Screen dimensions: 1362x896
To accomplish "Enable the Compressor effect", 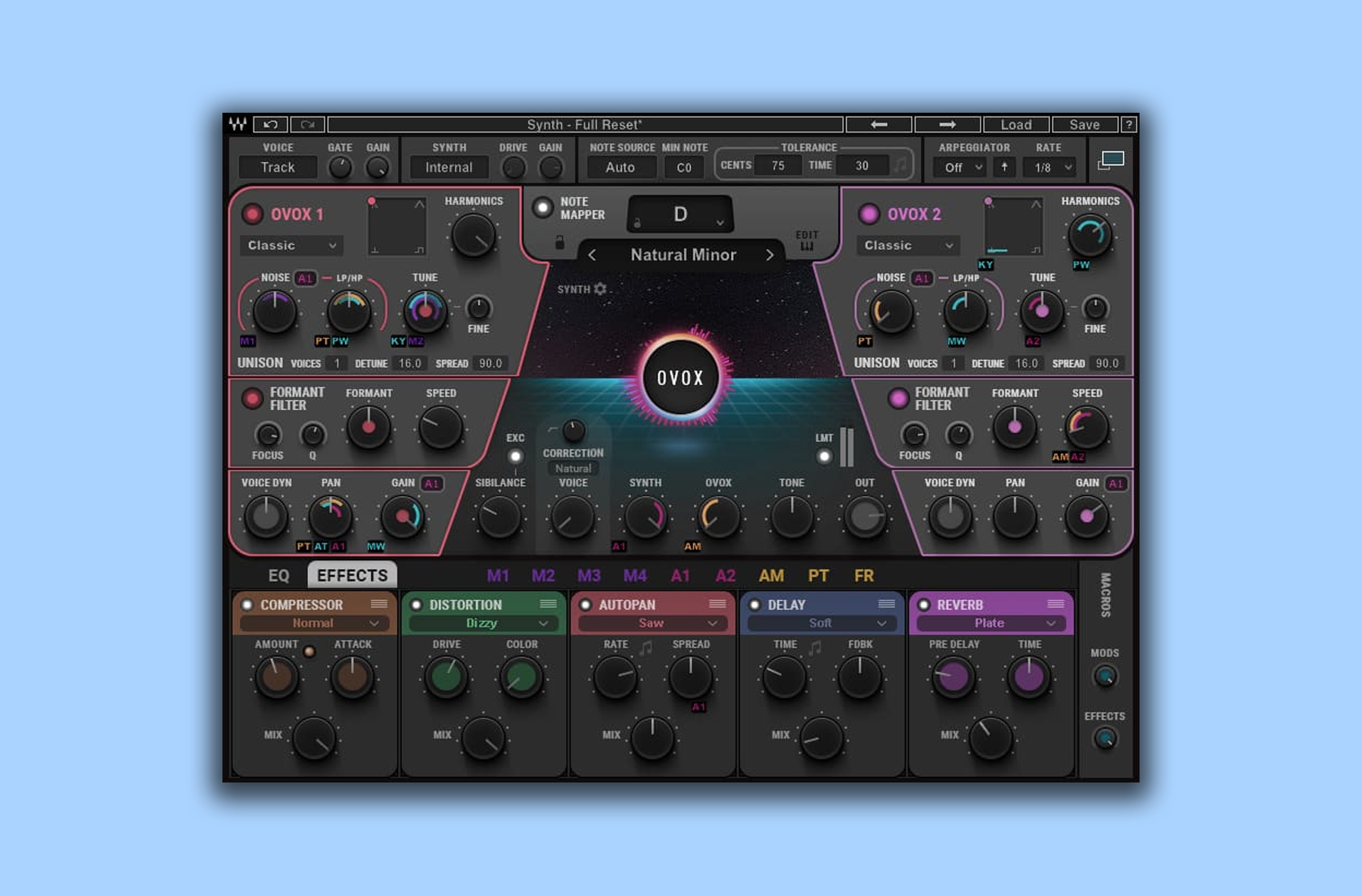I will click(247, 605).
